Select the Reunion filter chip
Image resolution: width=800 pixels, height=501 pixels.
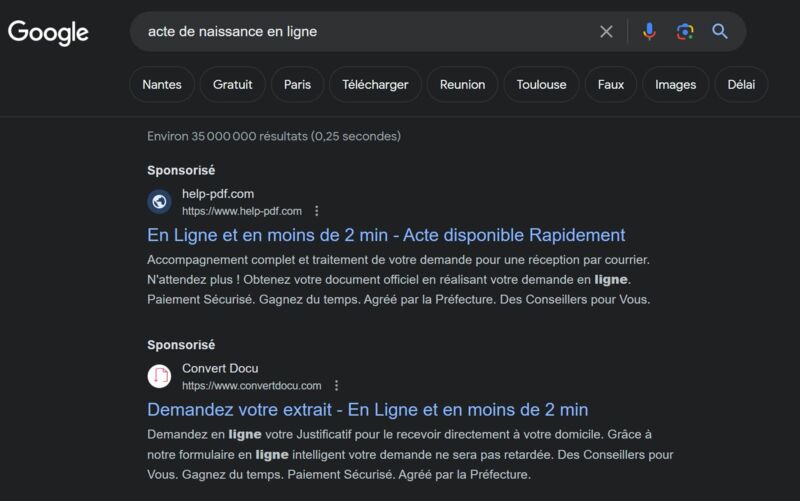462,85
